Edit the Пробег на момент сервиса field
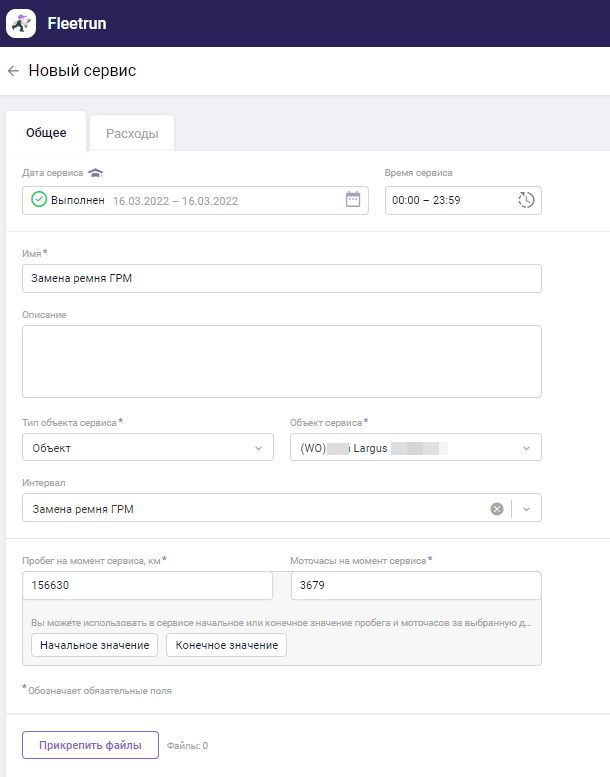This screenshot has width=610, height=777. 147,585
